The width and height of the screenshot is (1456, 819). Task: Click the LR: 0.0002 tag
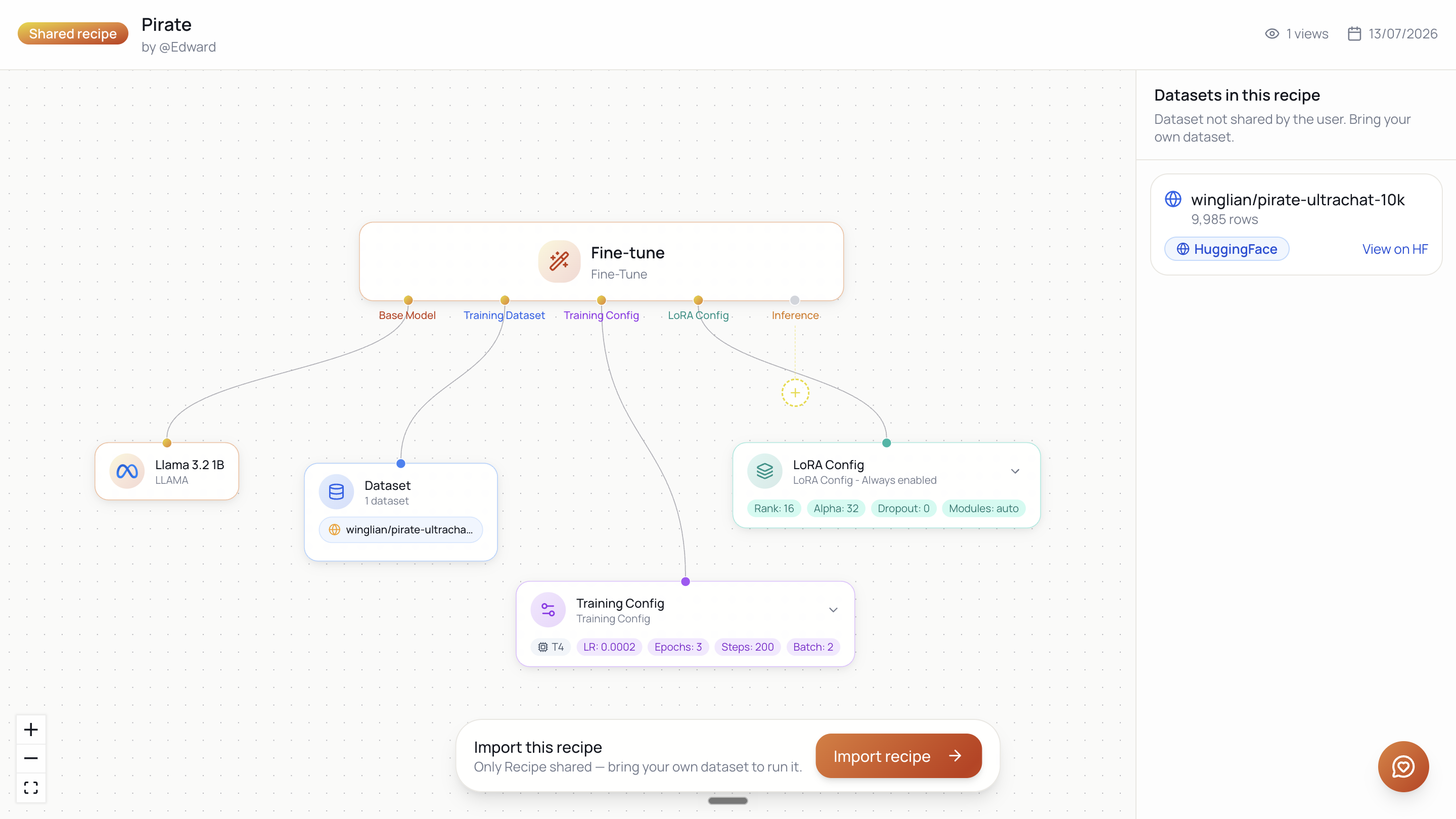(609, 647)
